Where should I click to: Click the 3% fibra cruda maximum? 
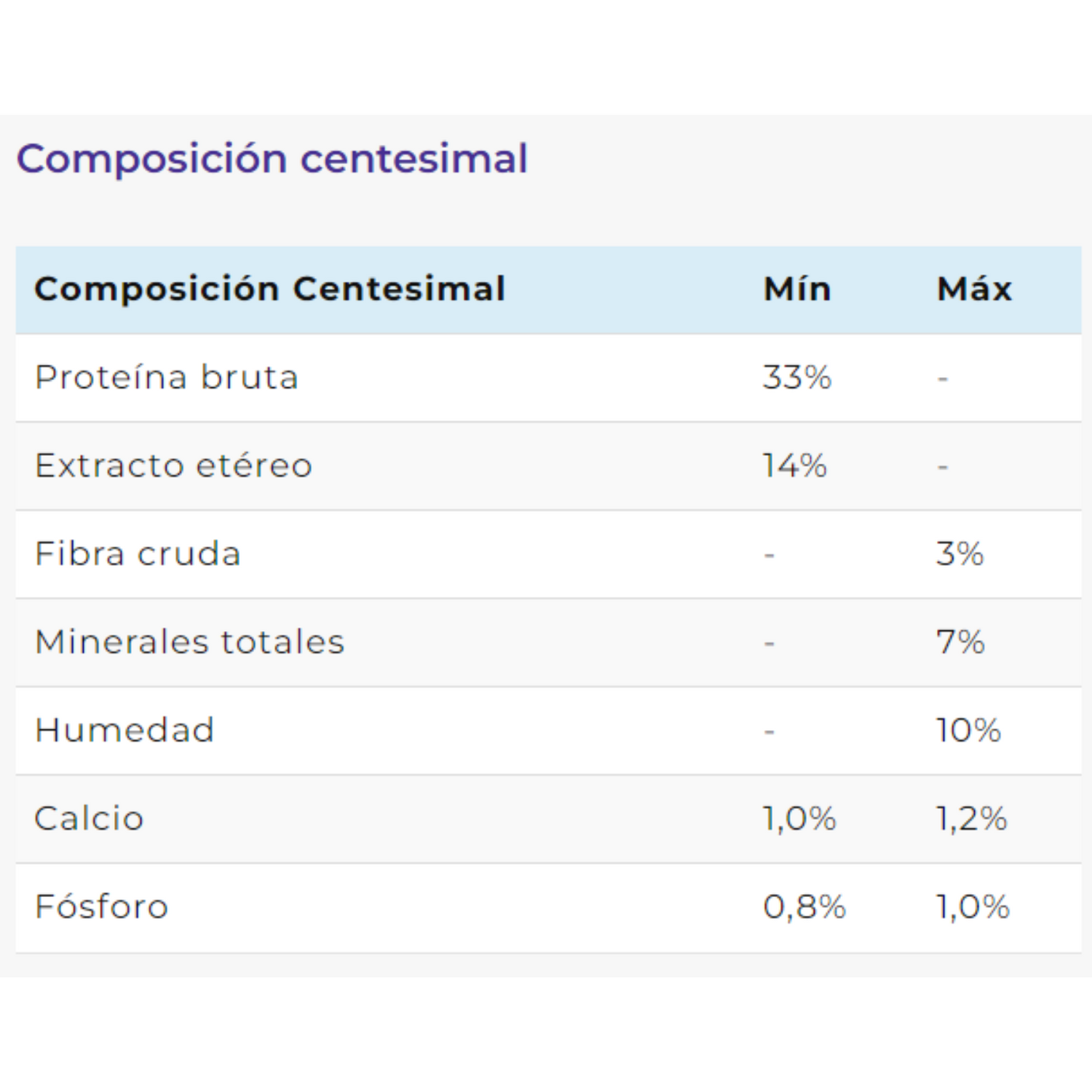(x=960, y=554)
